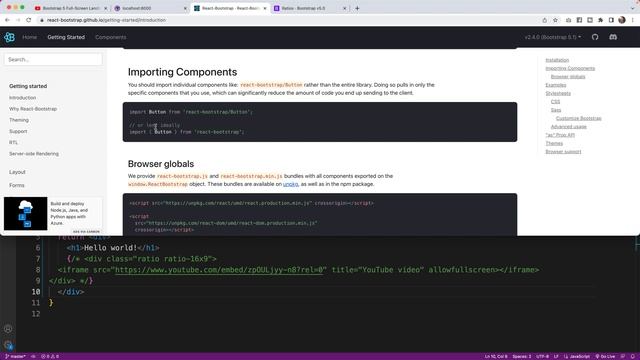The width and height of the screenshot is (640, 360).
Task: Jump to Browser support in table of contents
Action: pos(563,151)
